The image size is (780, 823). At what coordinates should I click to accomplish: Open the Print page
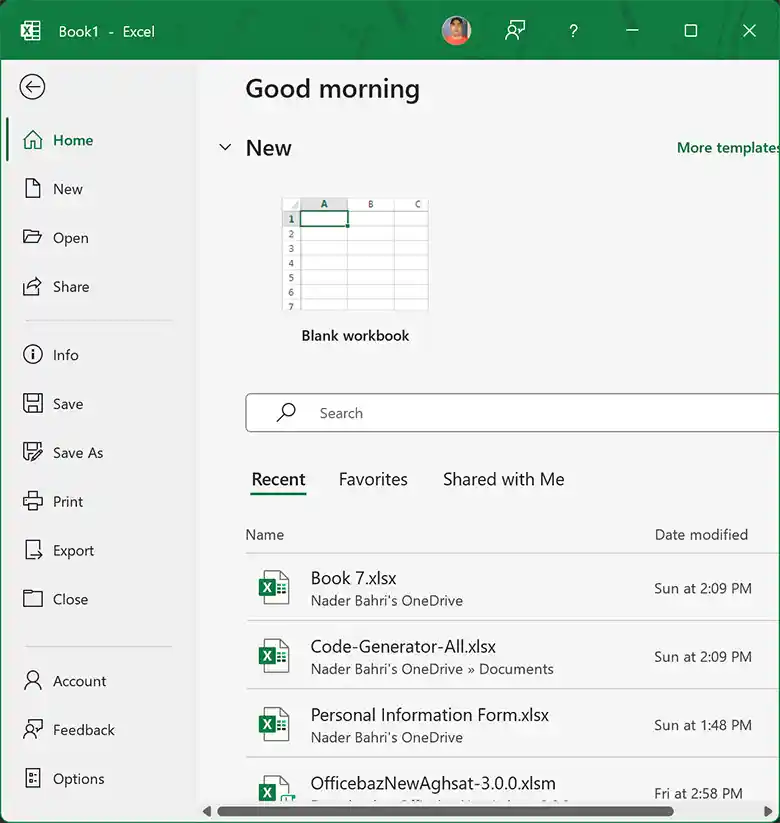pos(52,501)
